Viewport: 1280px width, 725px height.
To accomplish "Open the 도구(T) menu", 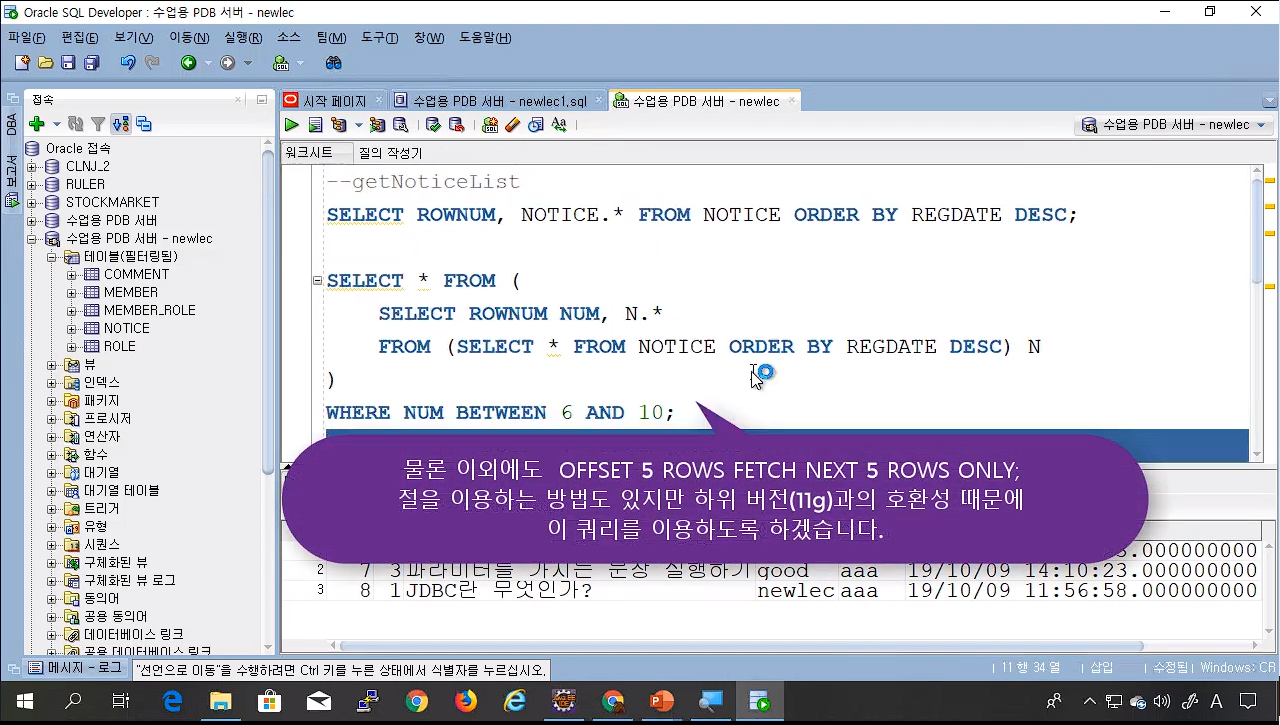I will pos(380,38).
